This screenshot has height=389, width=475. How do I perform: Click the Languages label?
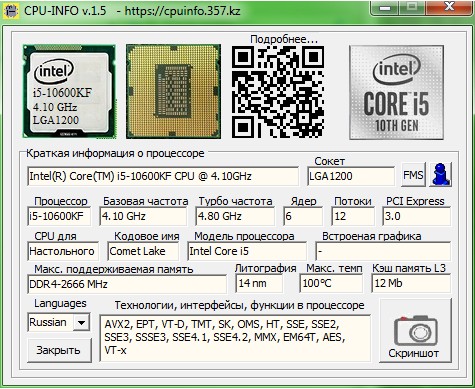pyautogui.click(x=60, y=303)
